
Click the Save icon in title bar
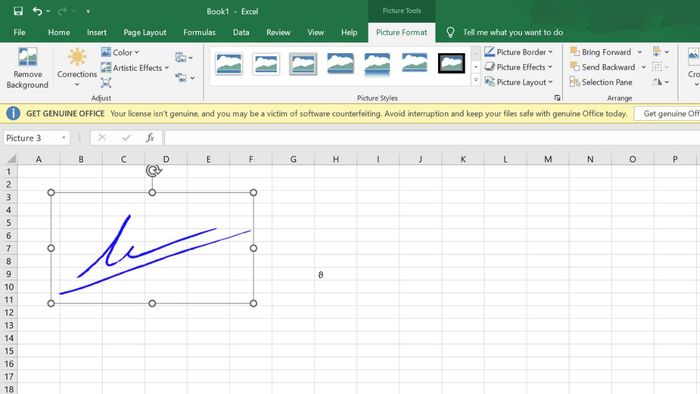pos(18,11)
